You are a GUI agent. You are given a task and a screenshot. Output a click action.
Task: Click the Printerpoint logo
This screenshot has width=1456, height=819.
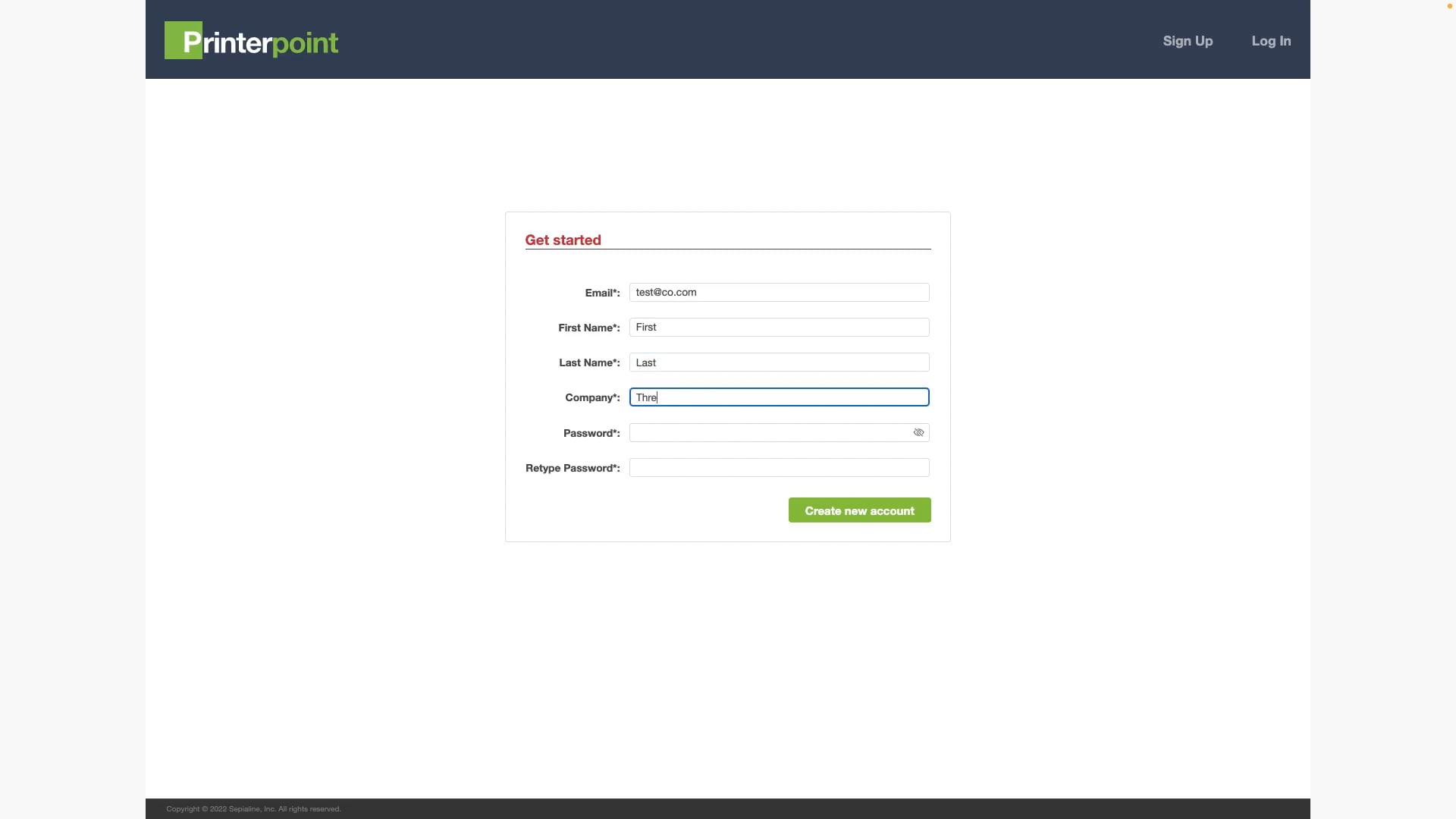pyautogui.click(x=251, y=40)
